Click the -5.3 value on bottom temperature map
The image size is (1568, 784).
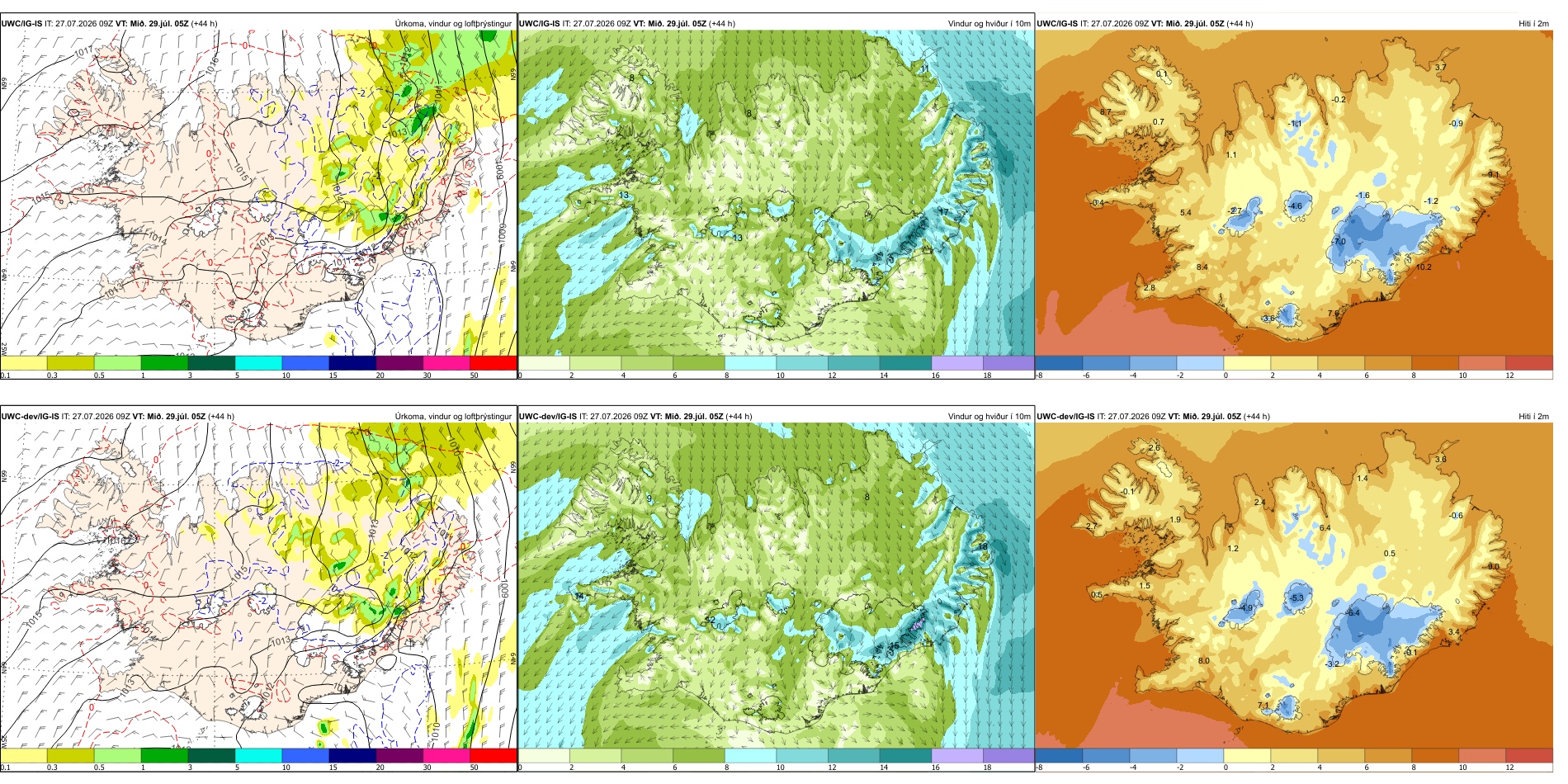click(1296, 598)
